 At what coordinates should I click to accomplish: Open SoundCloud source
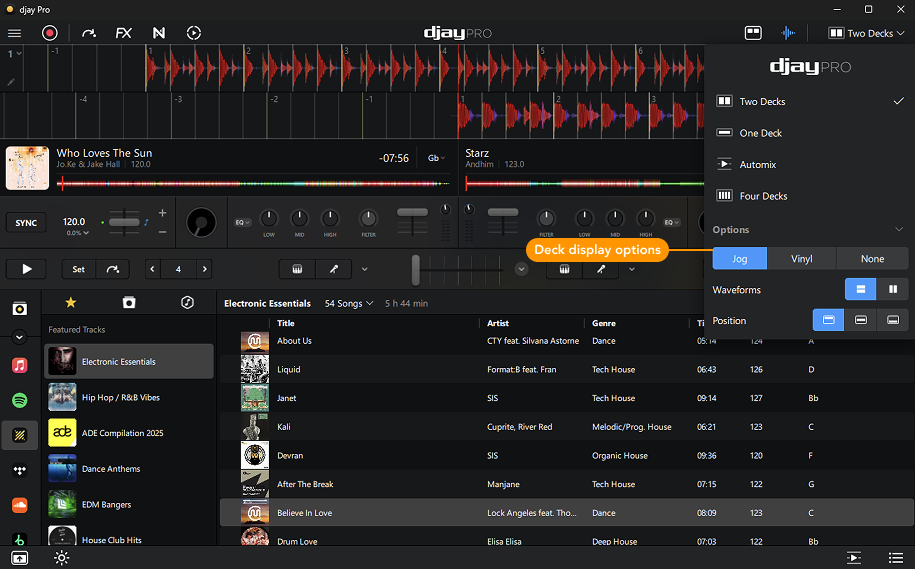pos(19,505)
